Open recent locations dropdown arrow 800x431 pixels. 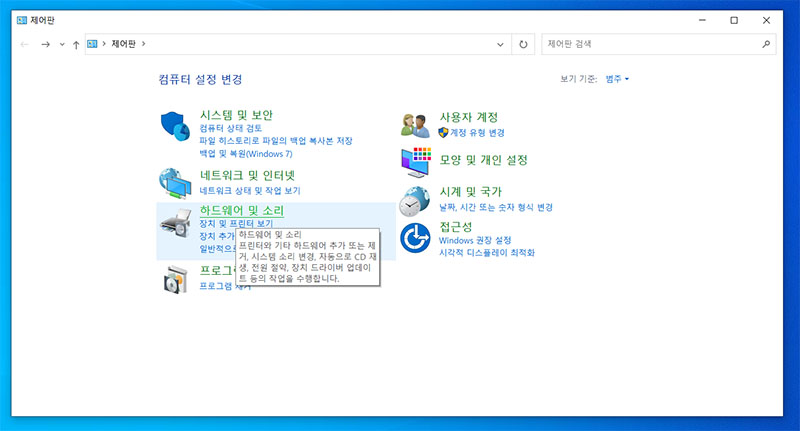62,45
